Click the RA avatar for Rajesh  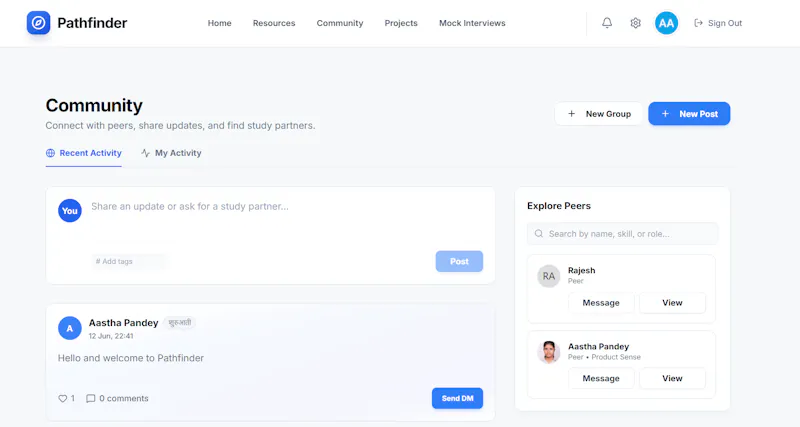pyautogui.click(x=548, y=276)
